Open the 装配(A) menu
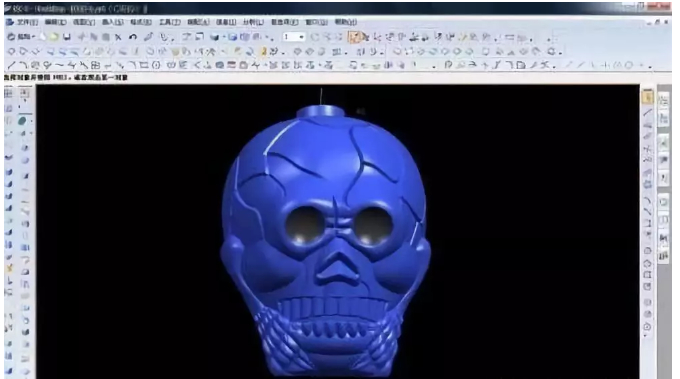680x379 pixels. [198, 22]
